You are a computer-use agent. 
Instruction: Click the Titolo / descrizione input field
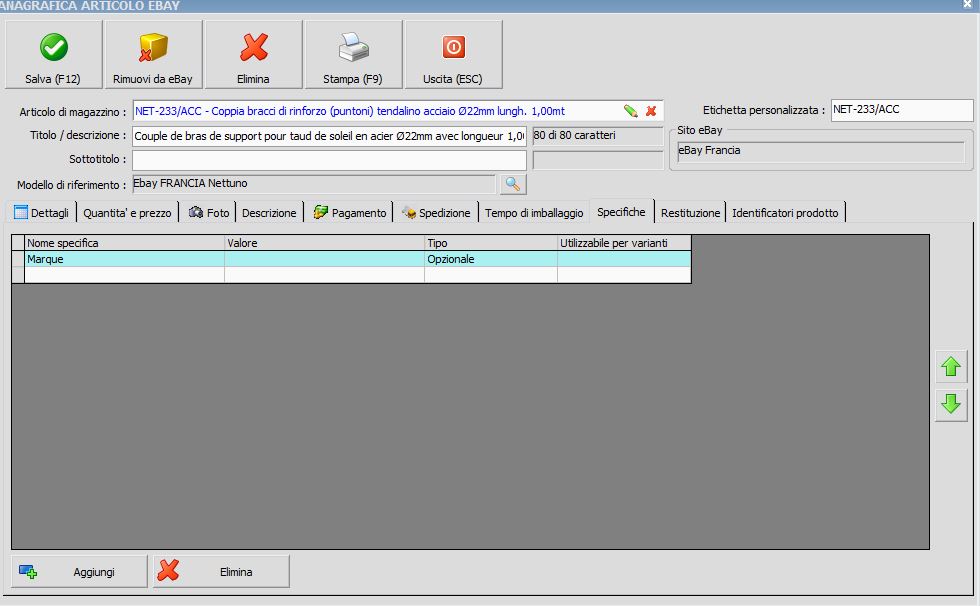tap(329, 136)
